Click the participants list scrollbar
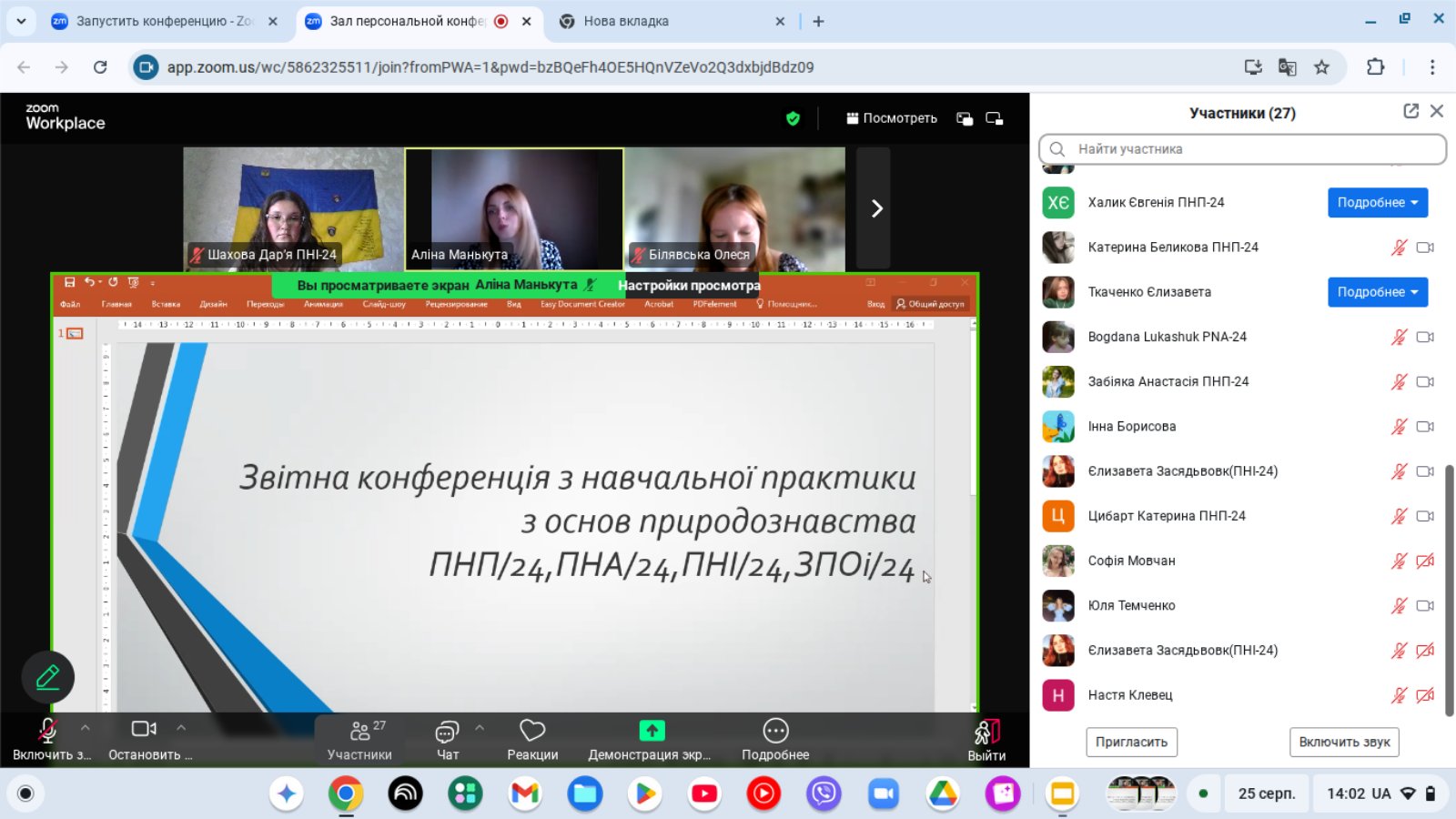The width and height of the screenshot is (1456, 819). (1449, 590)
